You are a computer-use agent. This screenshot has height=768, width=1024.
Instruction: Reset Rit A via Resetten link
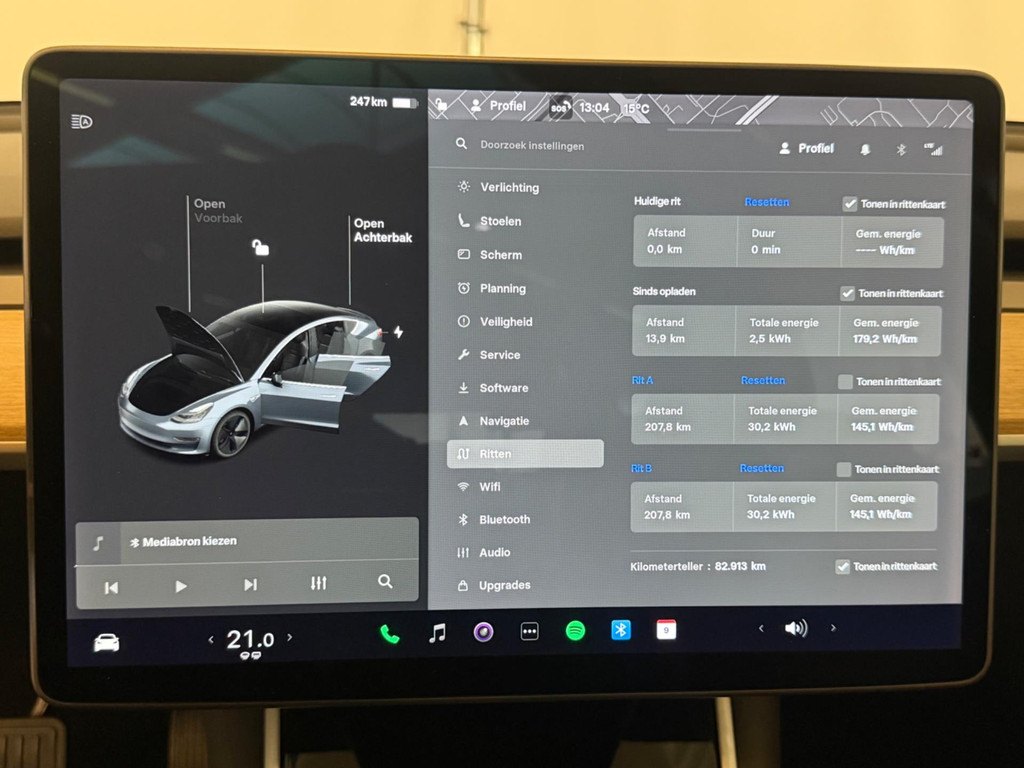point(763,380)
